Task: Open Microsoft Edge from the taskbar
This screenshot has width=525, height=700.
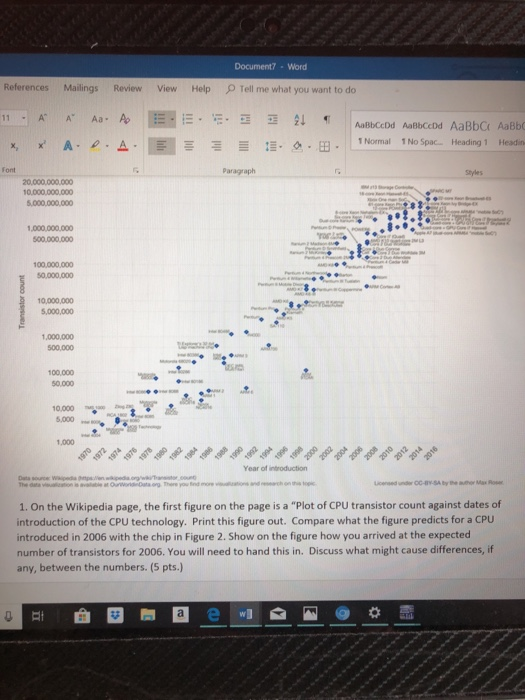Action: tap(214, 616)
